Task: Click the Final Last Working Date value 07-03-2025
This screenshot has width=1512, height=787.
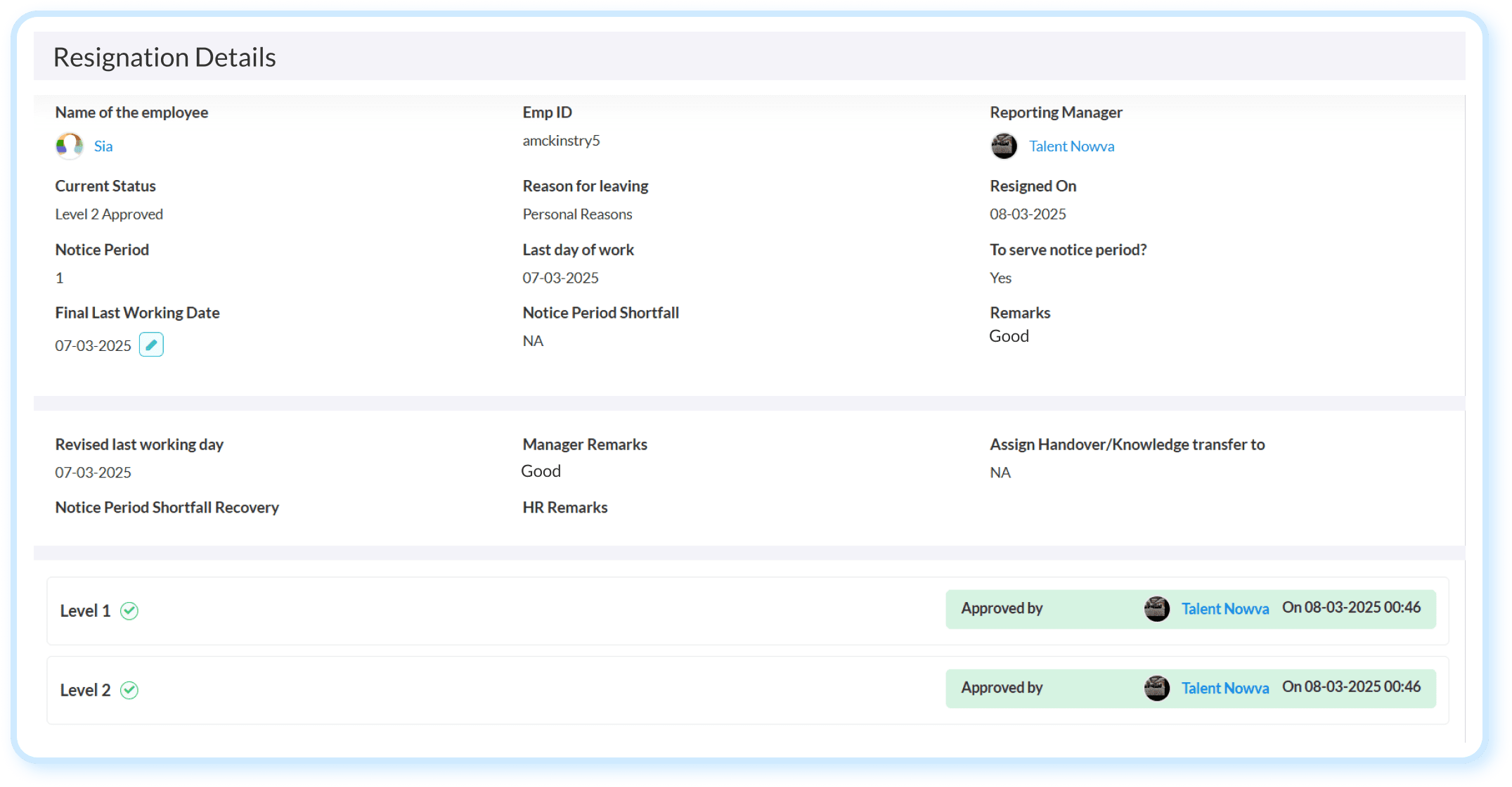Action: click(x=93, y=345)
